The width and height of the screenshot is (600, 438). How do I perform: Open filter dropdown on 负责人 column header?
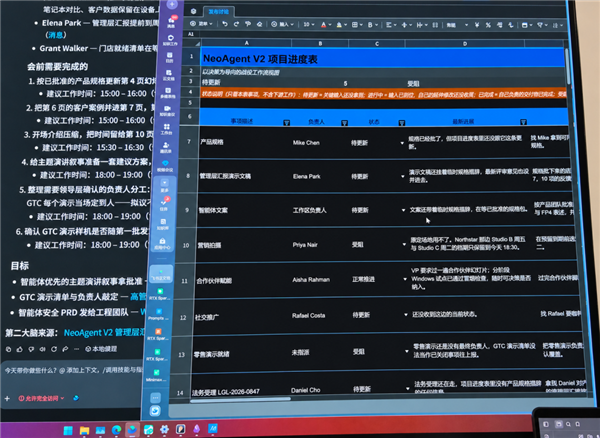[x=344, y=123]
